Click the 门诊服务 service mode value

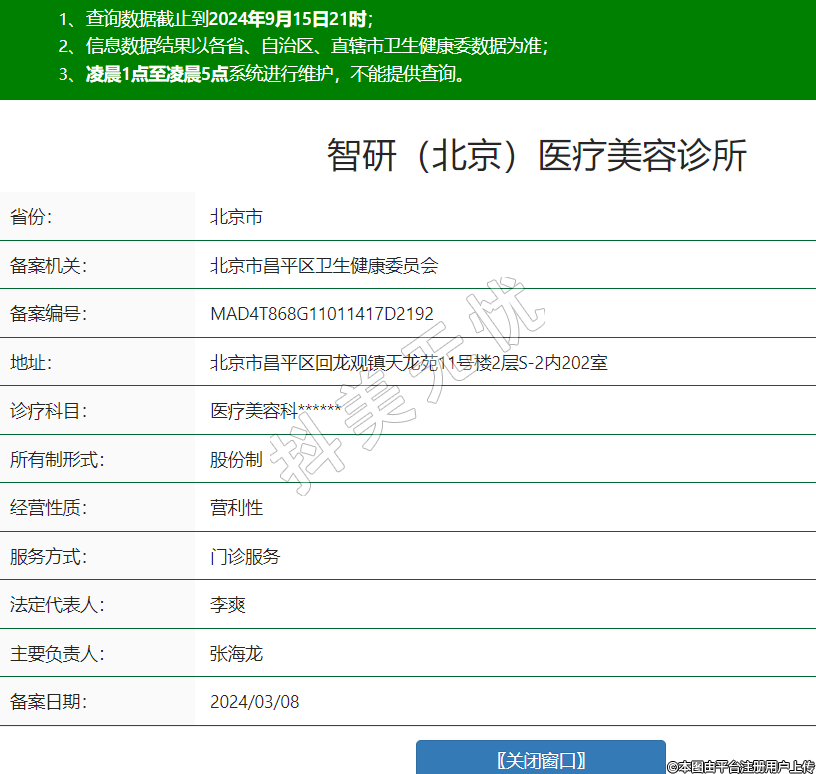coord(245,556)
